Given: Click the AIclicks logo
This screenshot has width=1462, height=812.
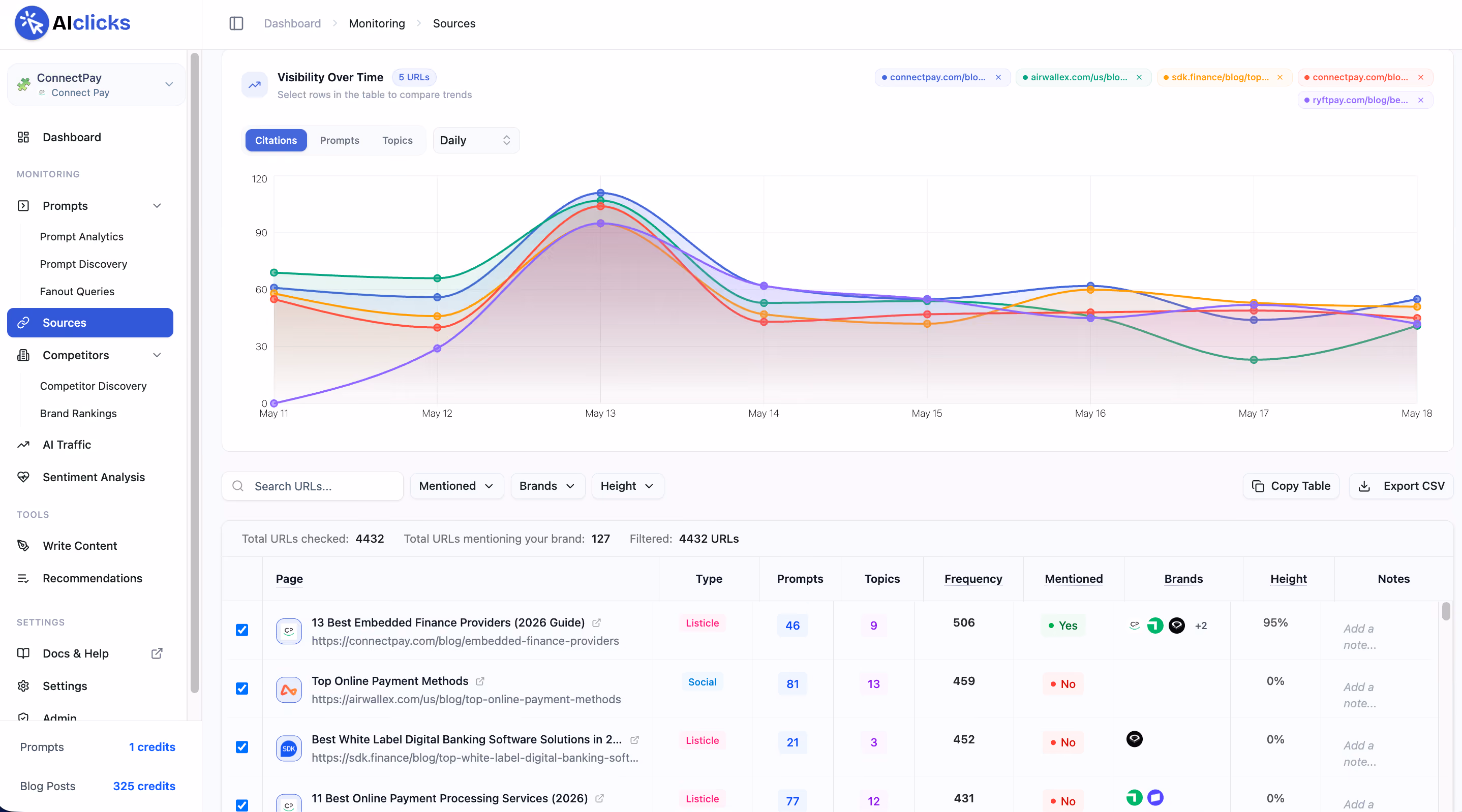Looking at the screenshot, I should click(73, 23).
